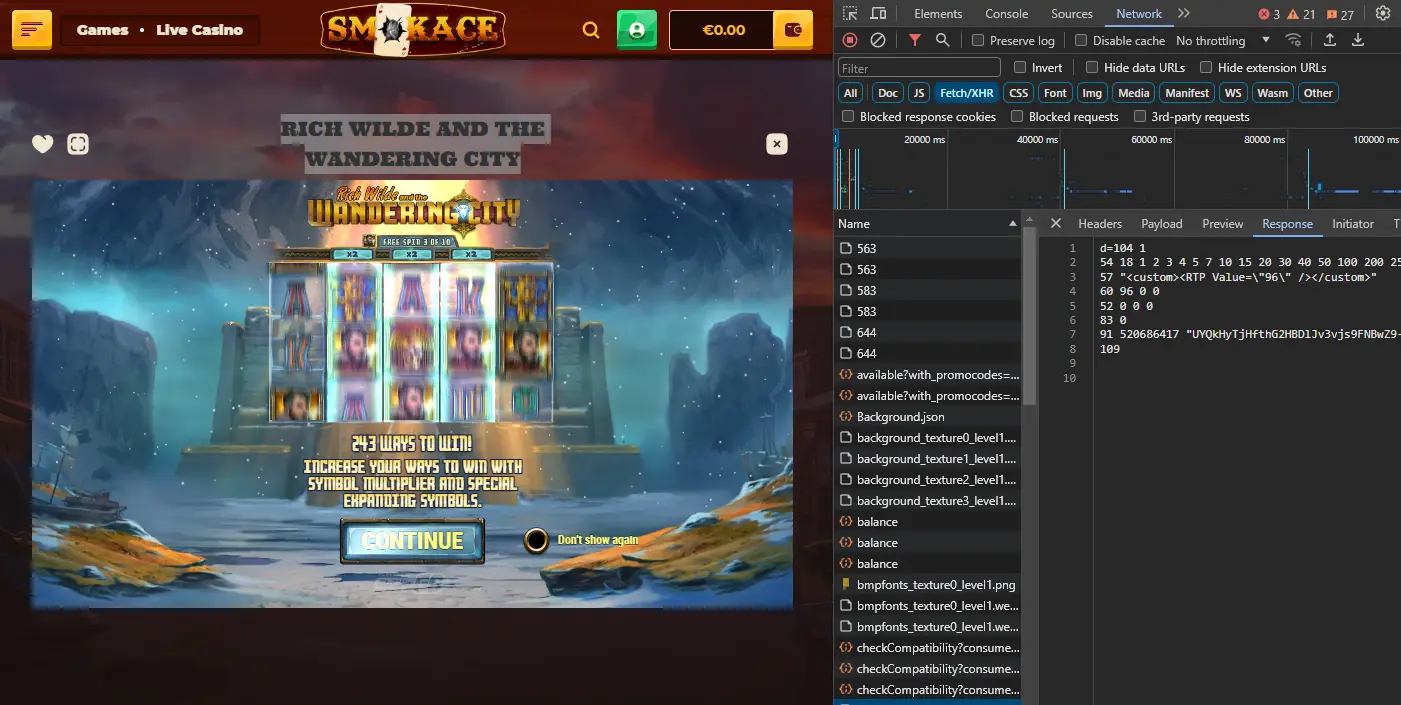Toggle the red network filter funnel icon
This screenshot has height=705, width=1401.
(915, 40)
